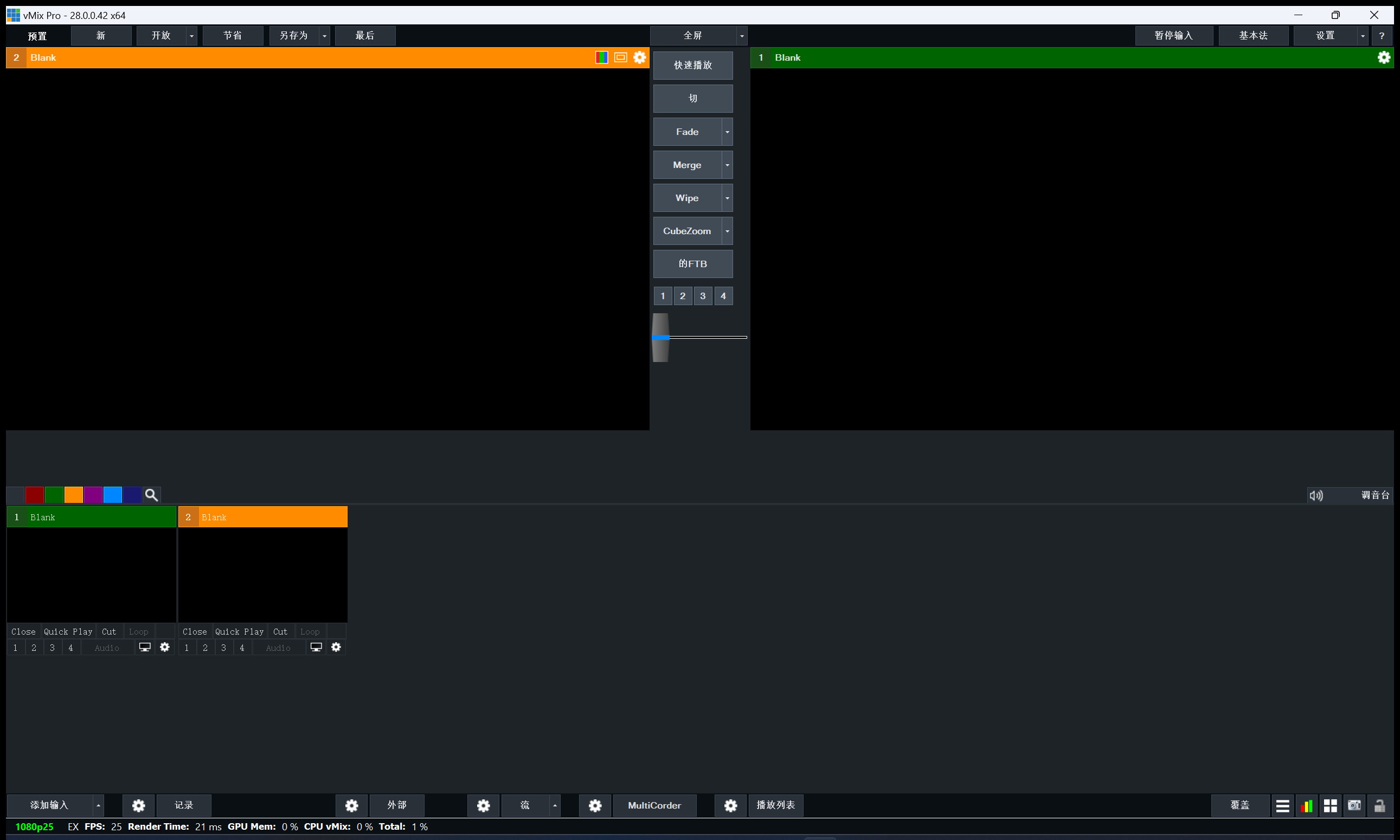Image resolution: width=1400 pixels, height=840 pixels.
Task: Toggle overlay 3 on input 1
Action: click(52, 648)
